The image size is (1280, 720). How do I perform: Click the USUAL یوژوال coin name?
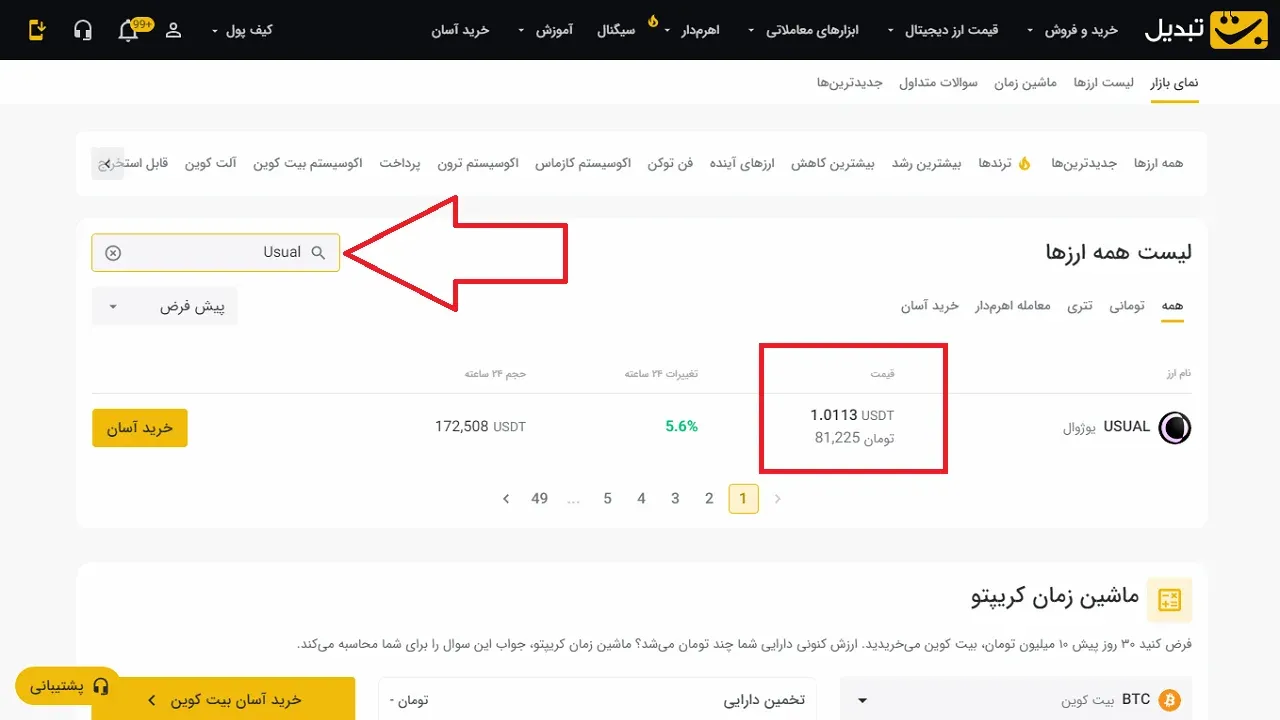coord(1107,427)
